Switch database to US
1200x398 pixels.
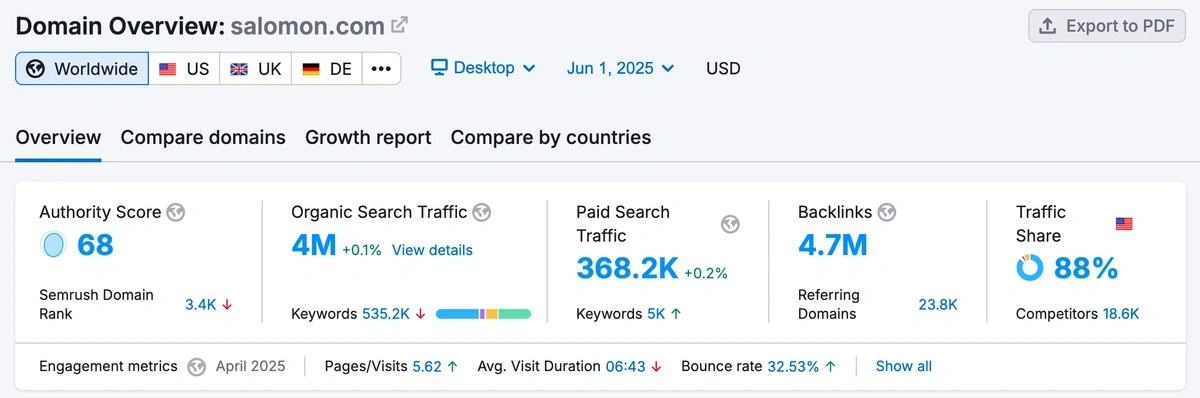point(185,69)
